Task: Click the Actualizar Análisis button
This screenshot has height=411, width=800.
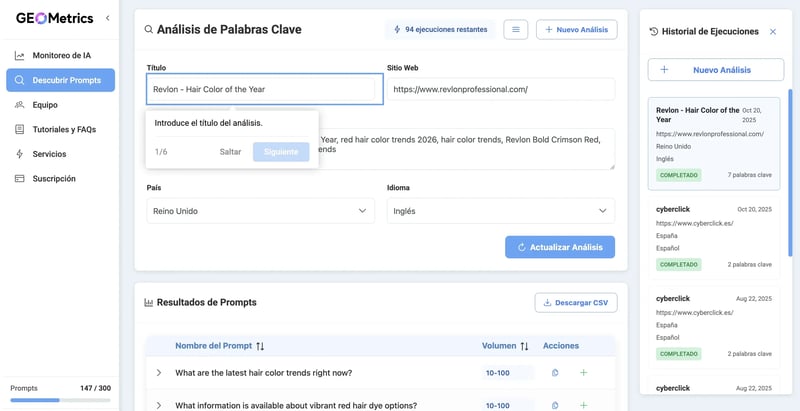Action: 559,247
